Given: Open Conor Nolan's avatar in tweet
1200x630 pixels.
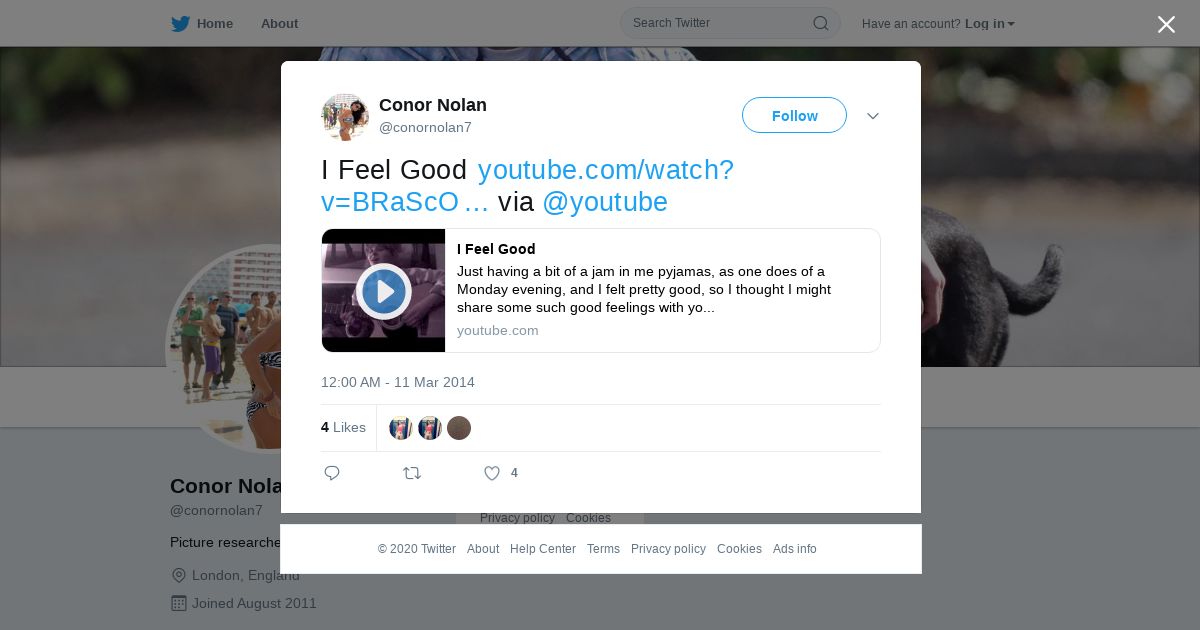Looking at the screenshot, I should tap(345, 117).
